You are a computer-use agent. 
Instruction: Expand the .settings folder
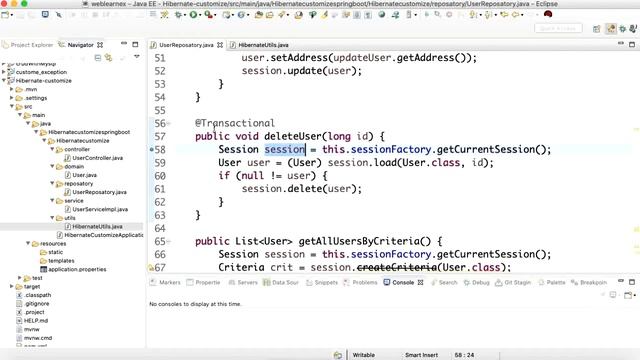[x=11, y=98]
